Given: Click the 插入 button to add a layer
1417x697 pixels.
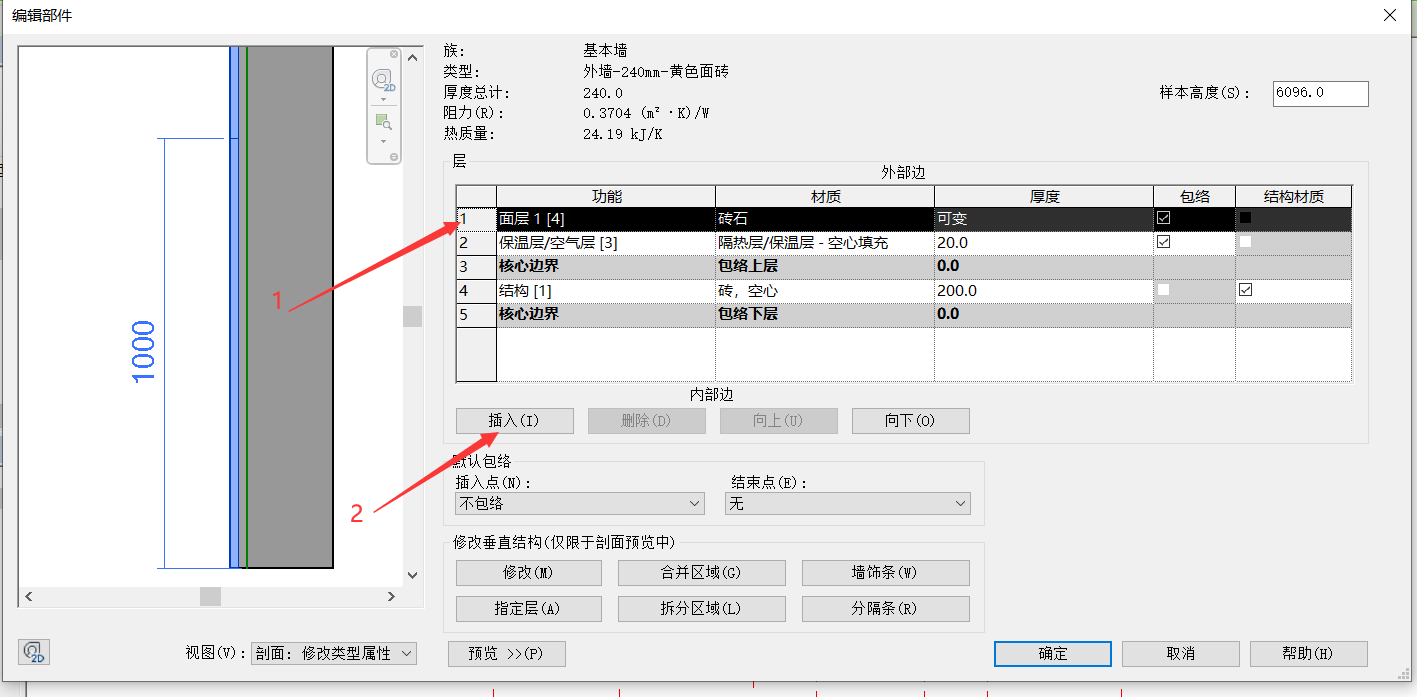Looking at the screenshot, I should 514,421.
